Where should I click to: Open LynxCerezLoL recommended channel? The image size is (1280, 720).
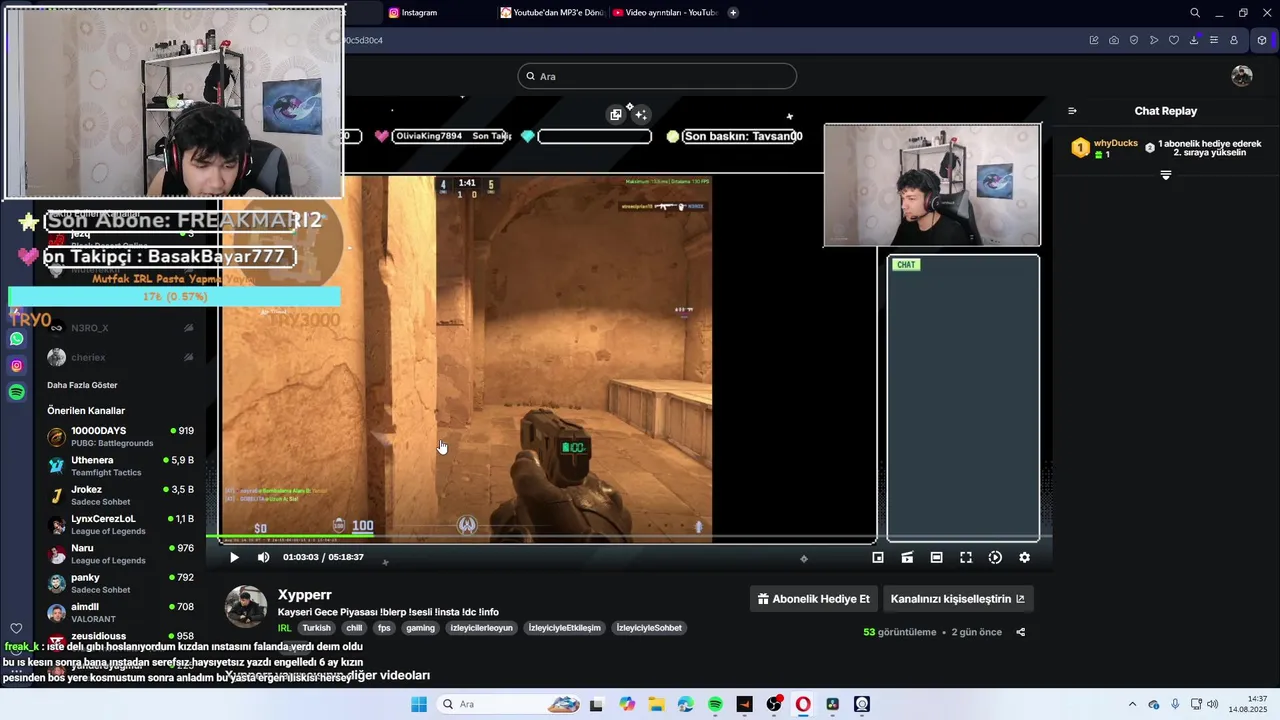click(x=120, y=525)
